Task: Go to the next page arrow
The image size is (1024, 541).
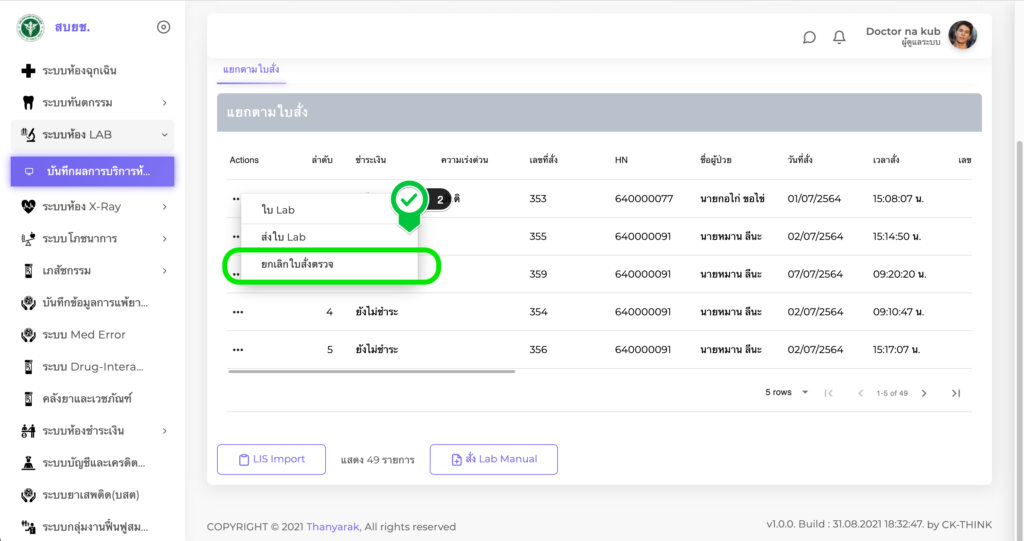Action: [x=924, y=393]
